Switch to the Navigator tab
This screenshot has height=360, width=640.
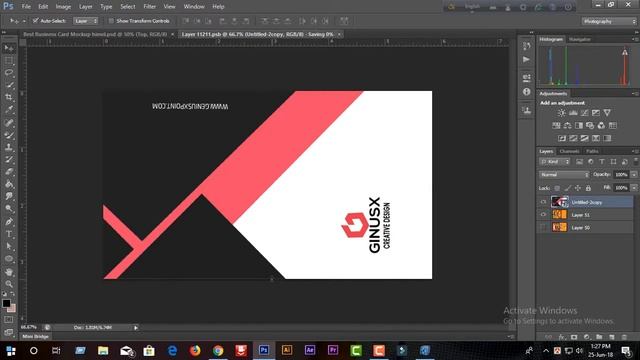(580, 40)
